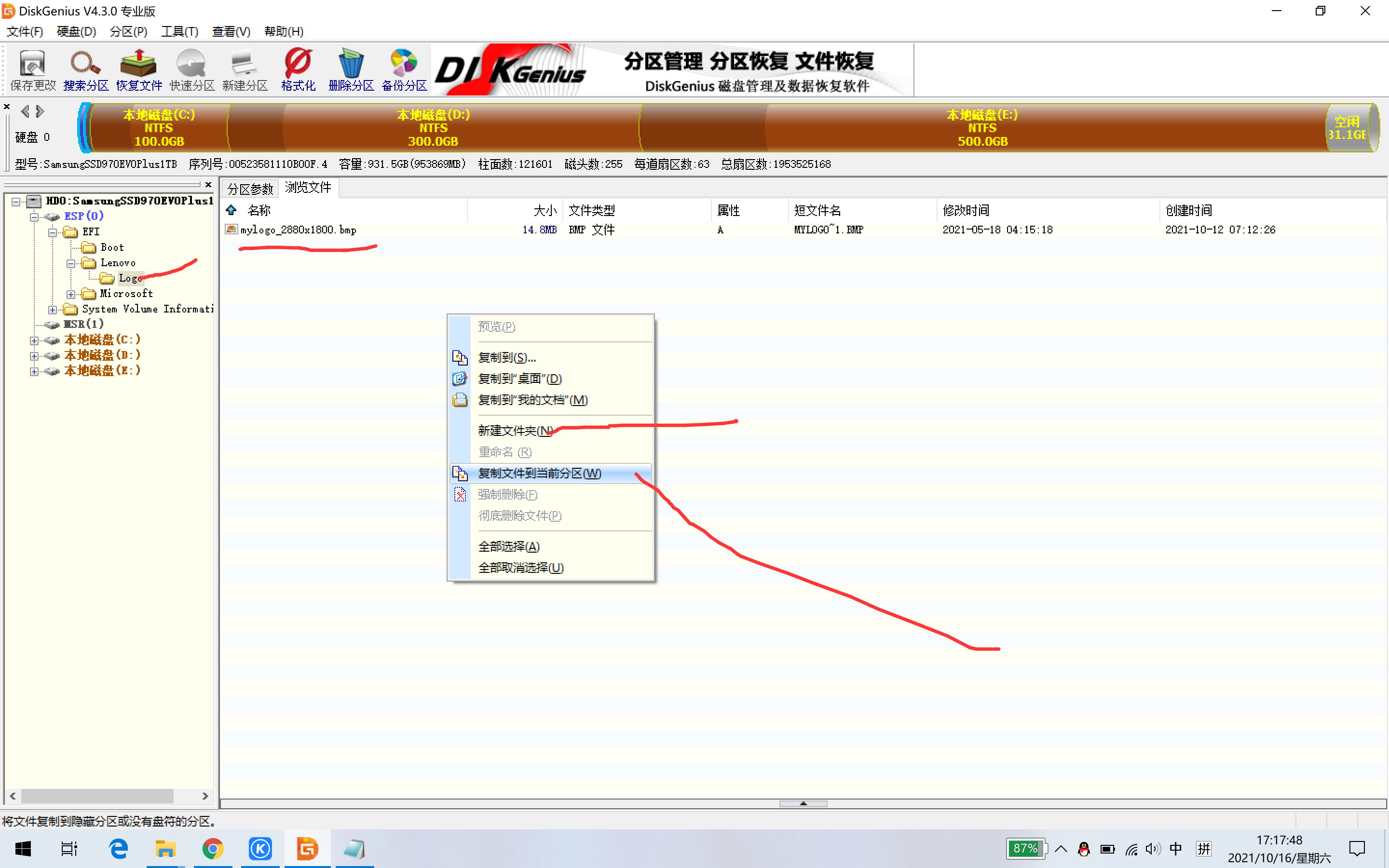
Task: Go to next disk with right arrow
Action: (x=40, y=111)
